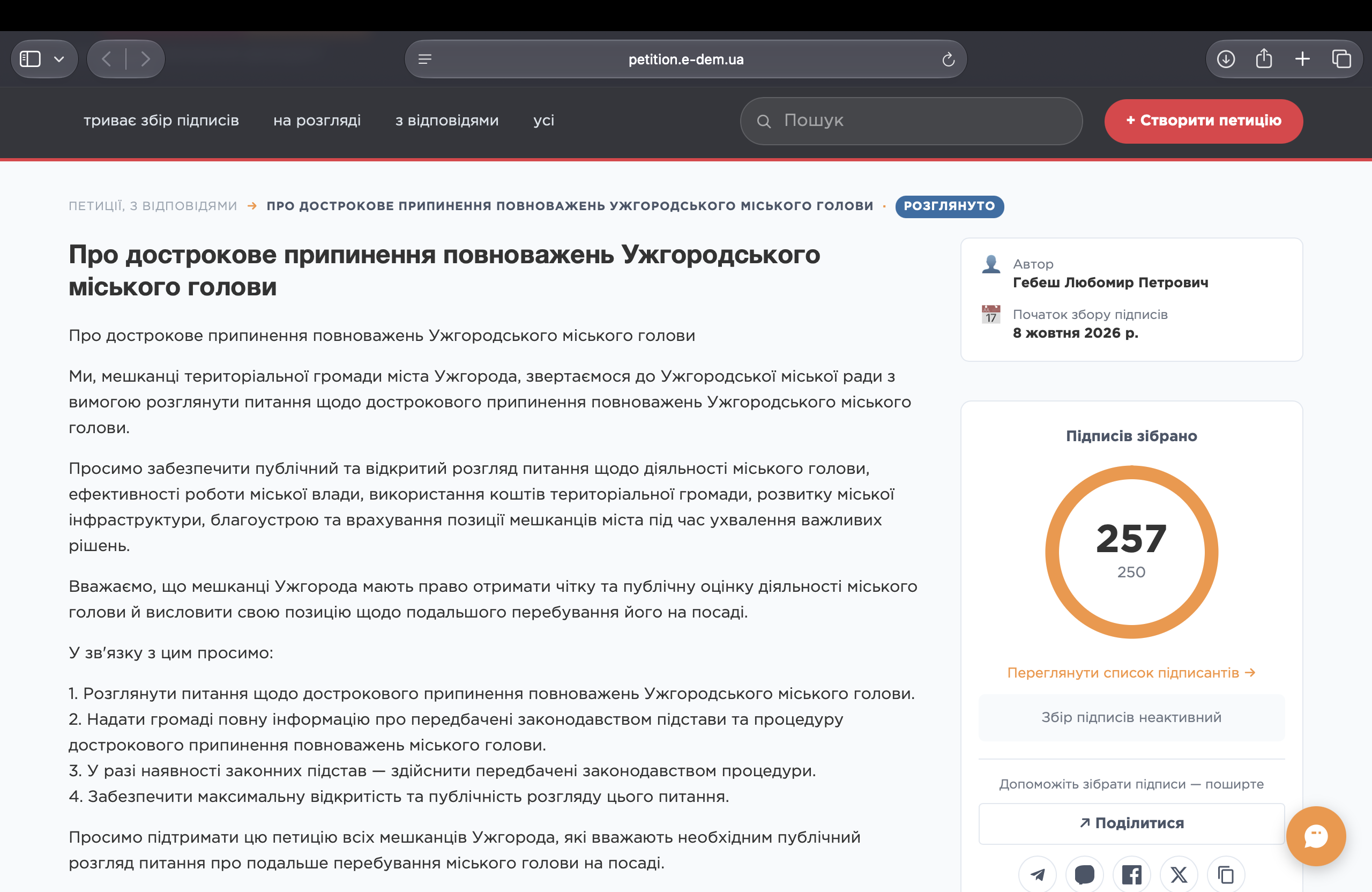The height and width of the screenshot is (892, 1372).
Task: Click the signatures progress ring showing 257
Action: [1131, 552]
